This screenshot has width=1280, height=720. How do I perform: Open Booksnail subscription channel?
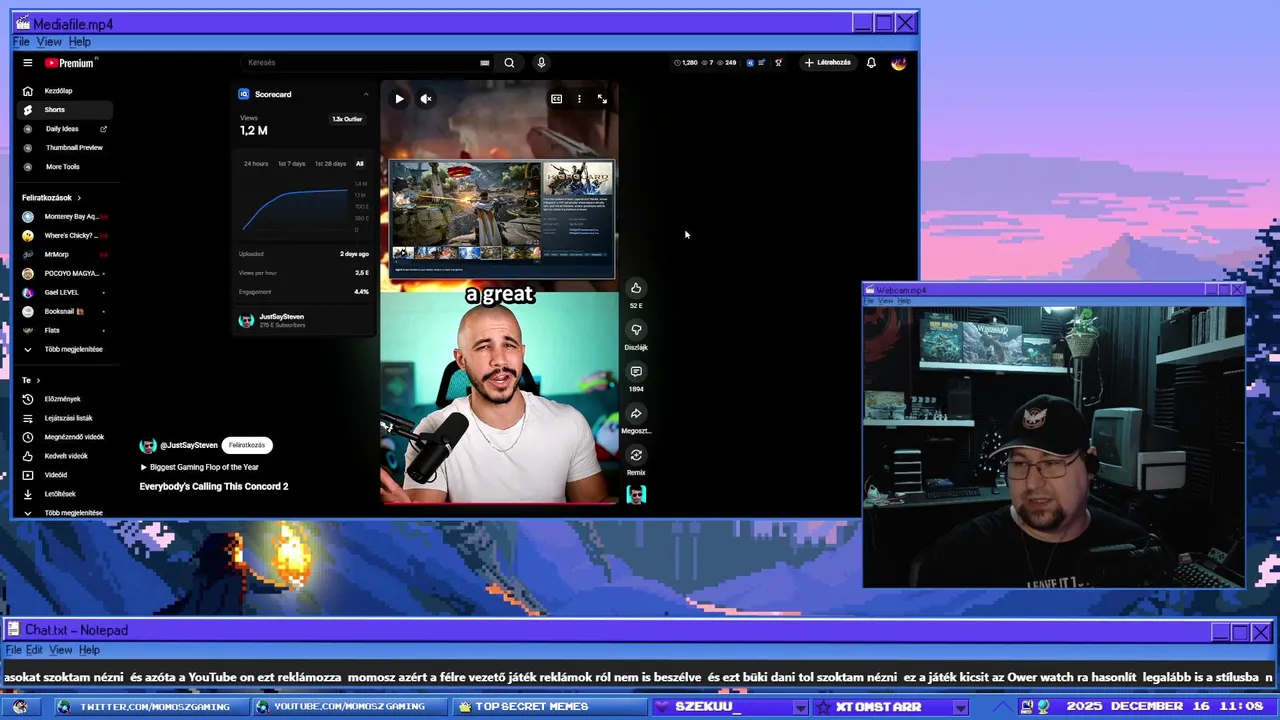coord(64,311)
